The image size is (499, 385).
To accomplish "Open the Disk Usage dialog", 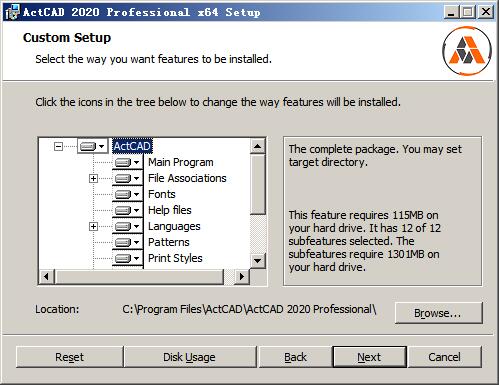I will coord(189,357).
